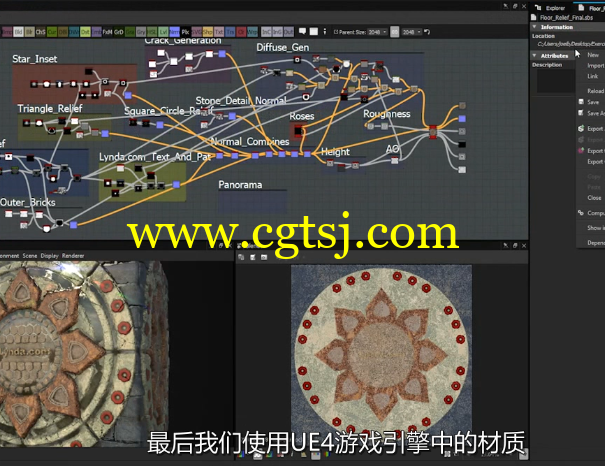This screenshot has height=466, width=605.
Task: Click the Gry grayscale conversion node icon
Action: [141, 32]
